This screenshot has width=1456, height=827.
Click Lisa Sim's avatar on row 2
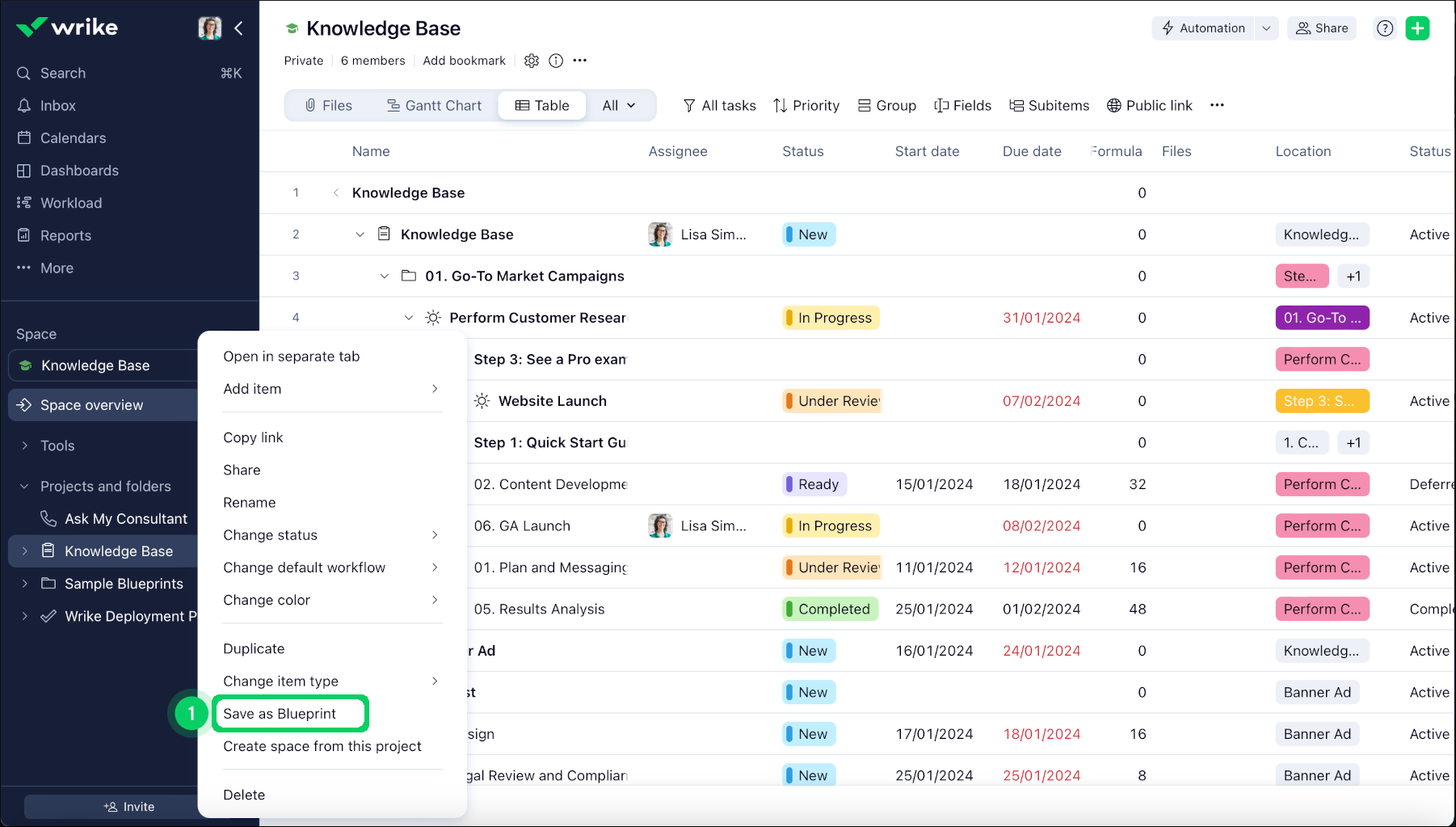click(x=660, y=234)
